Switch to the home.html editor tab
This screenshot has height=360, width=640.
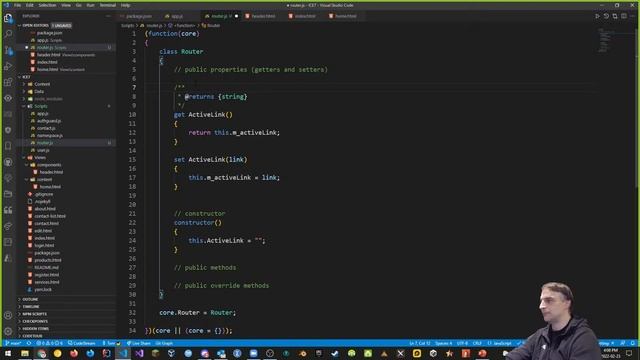pos(346,16)
